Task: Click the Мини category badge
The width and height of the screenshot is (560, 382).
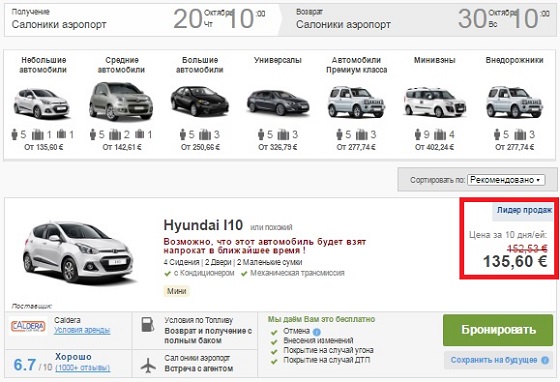Action: click(176, 291)
